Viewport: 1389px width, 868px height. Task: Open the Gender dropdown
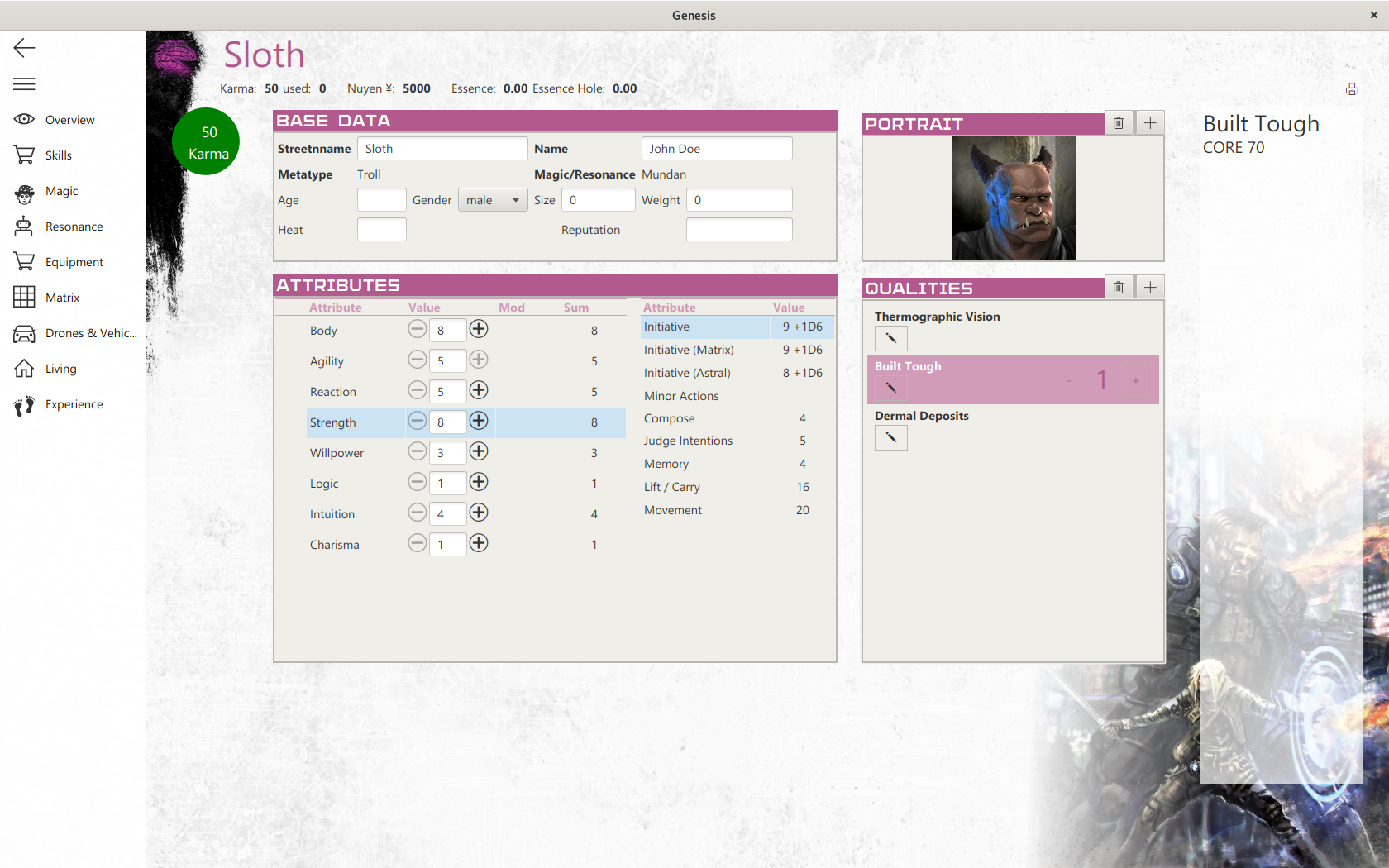493,199
